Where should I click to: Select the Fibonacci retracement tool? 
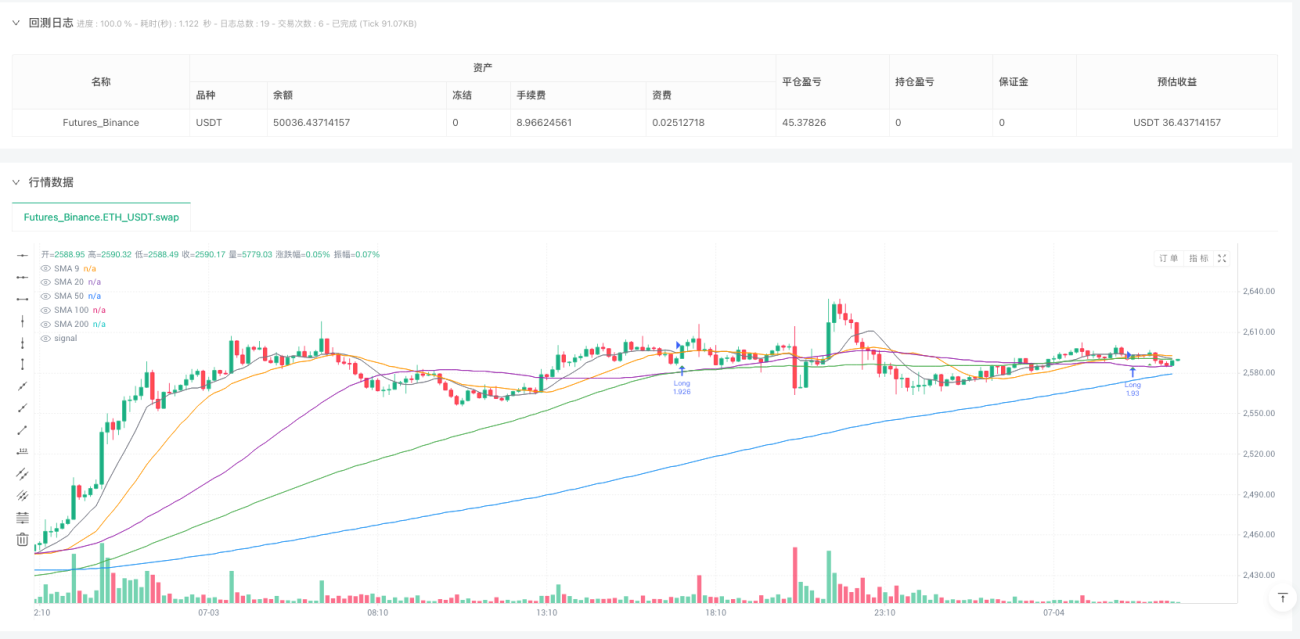click(22, 517)
